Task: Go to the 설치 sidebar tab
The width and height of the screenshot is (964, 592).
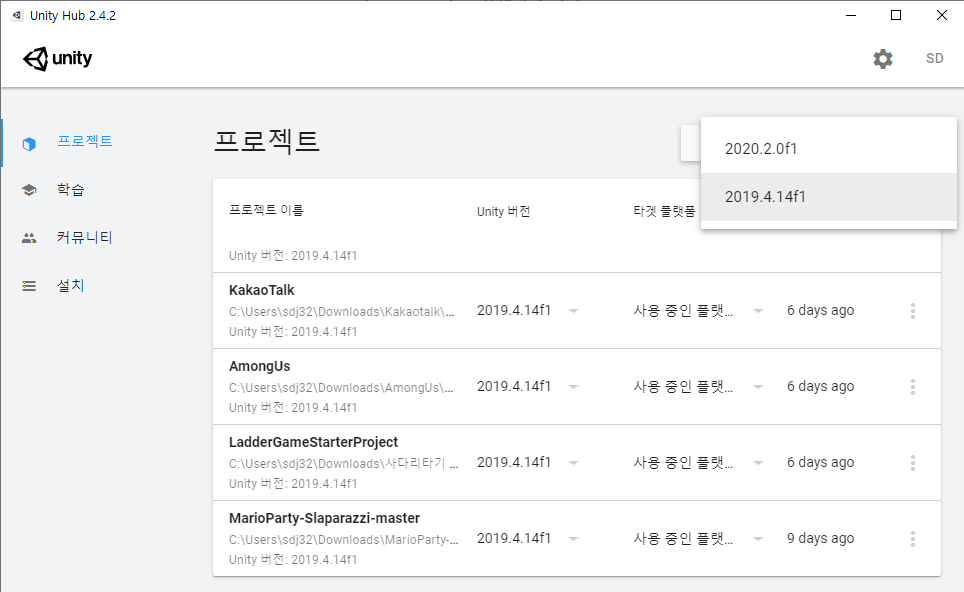Action: (71, 285)
